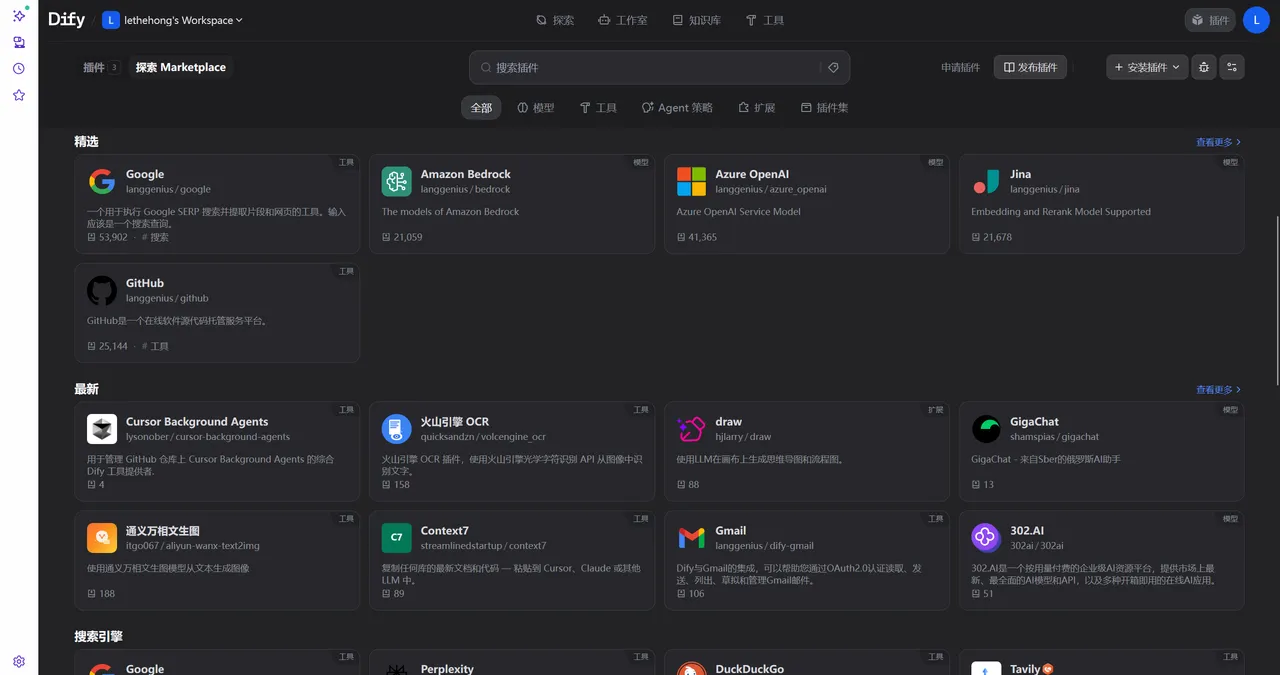Click the hjlarry / draw author text
The height and width of the screenshot is (675, 1280).
pos(743,436)
